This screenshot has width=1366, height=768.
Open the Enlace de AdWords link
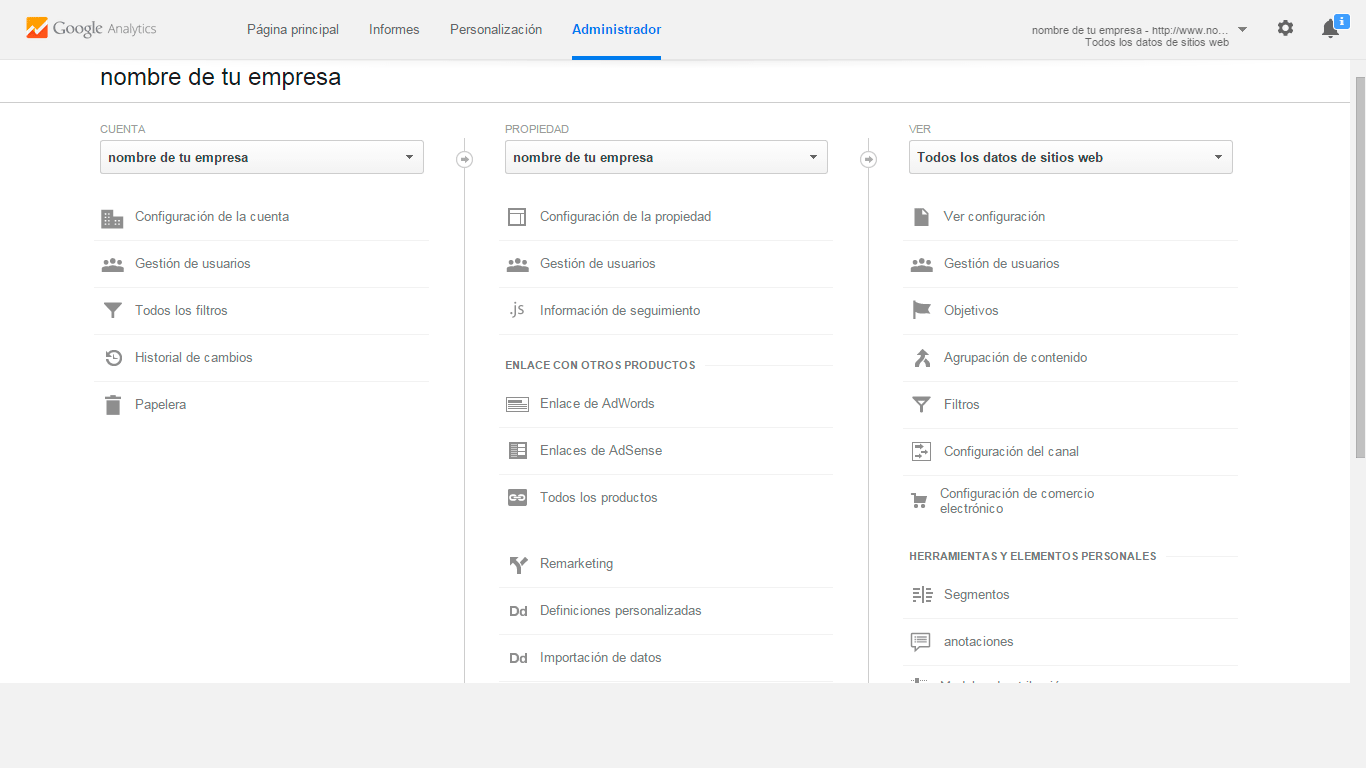pyautogui.click(x=597, y=404)
